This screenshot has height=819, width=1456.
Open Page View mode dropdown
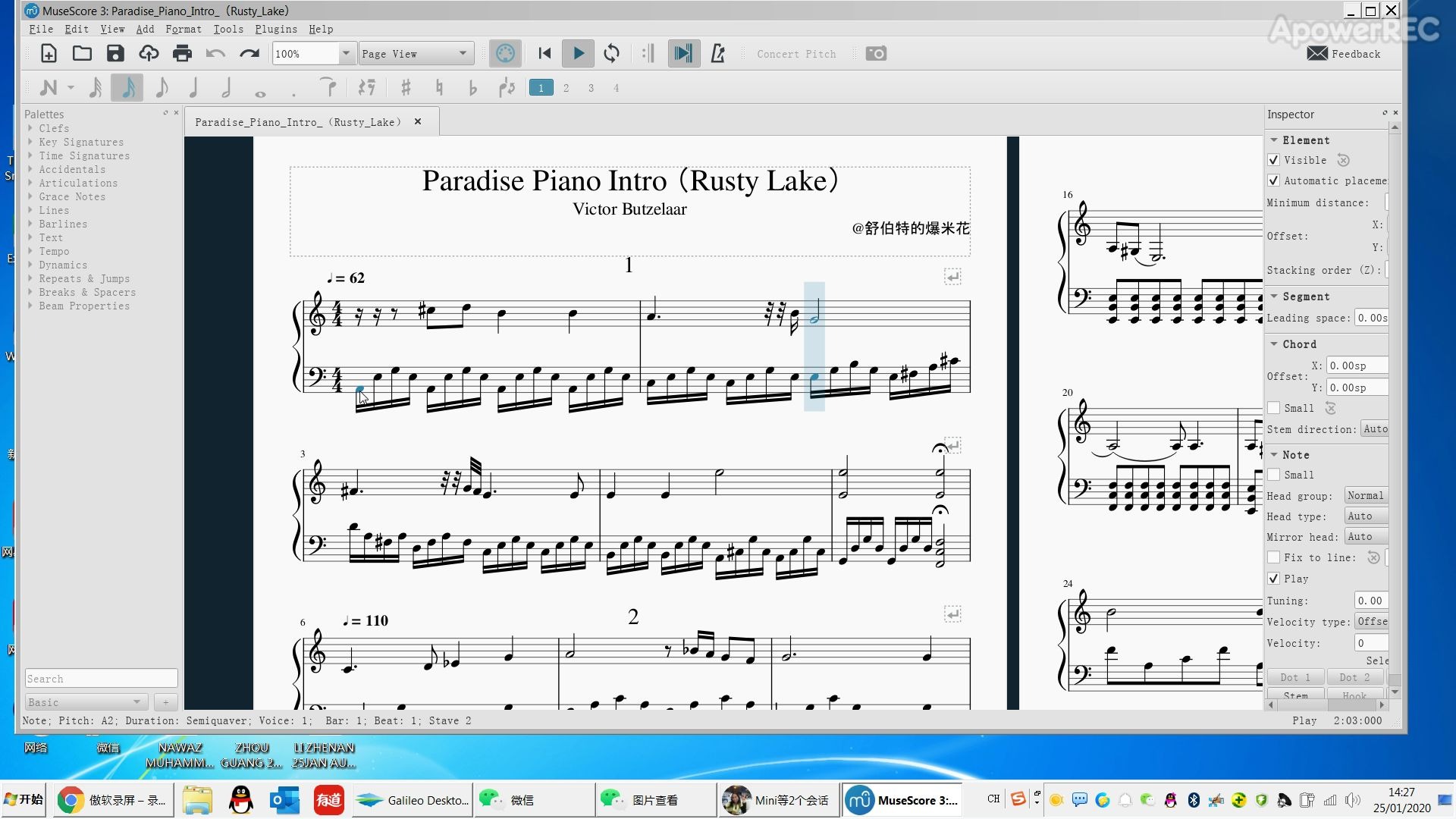click(416, 54)
